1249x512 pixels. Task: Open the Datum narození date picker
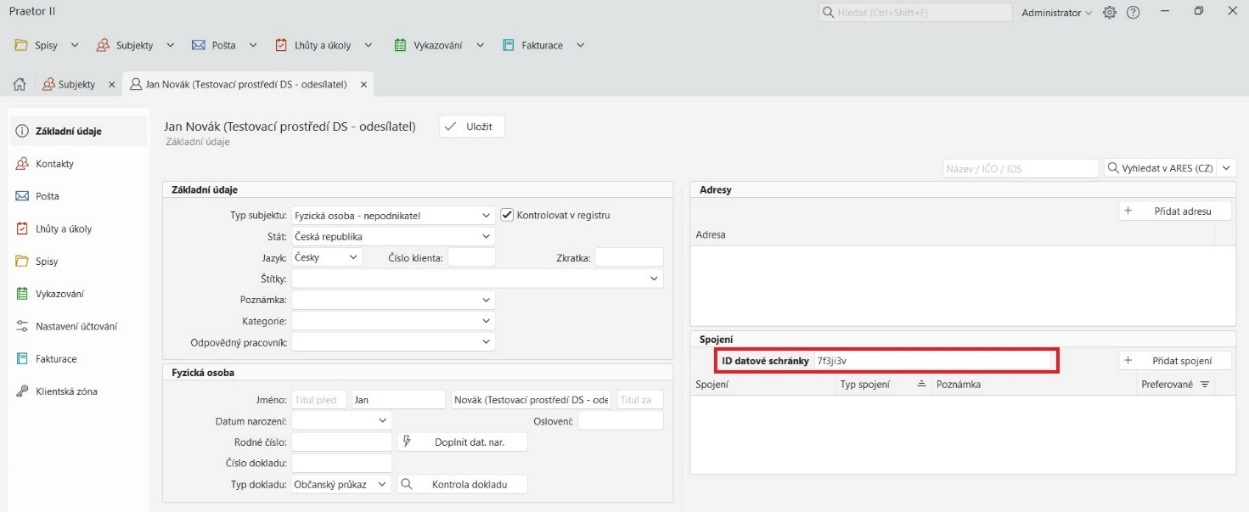click(382, 421)
